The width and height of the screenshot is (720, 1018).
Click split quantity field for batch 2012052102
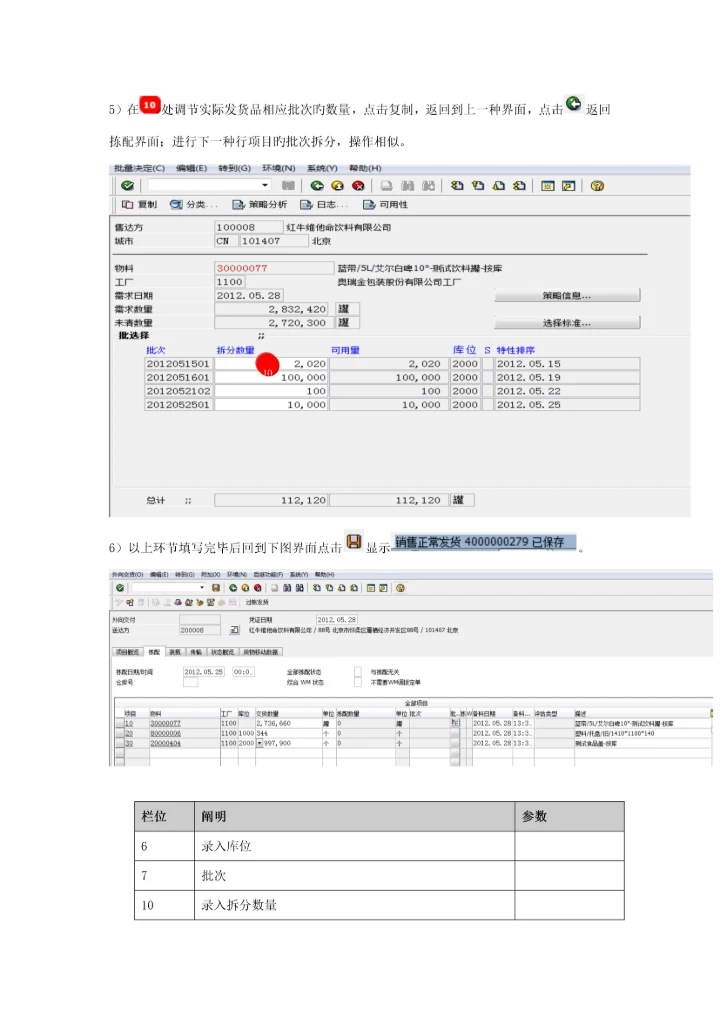(271, 391)
